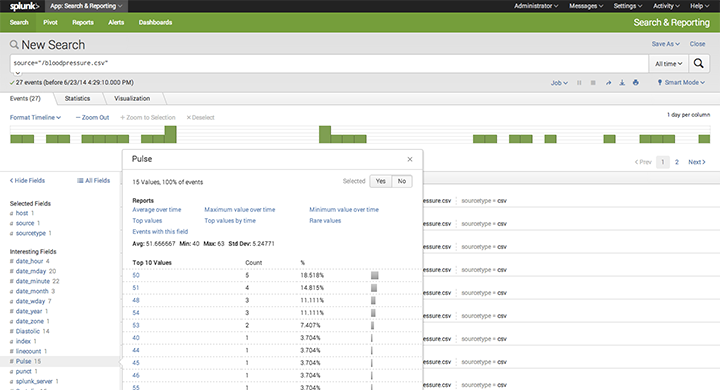Go to Pivot nav item
Screen dimensions: 720x390
pos(51,23)
